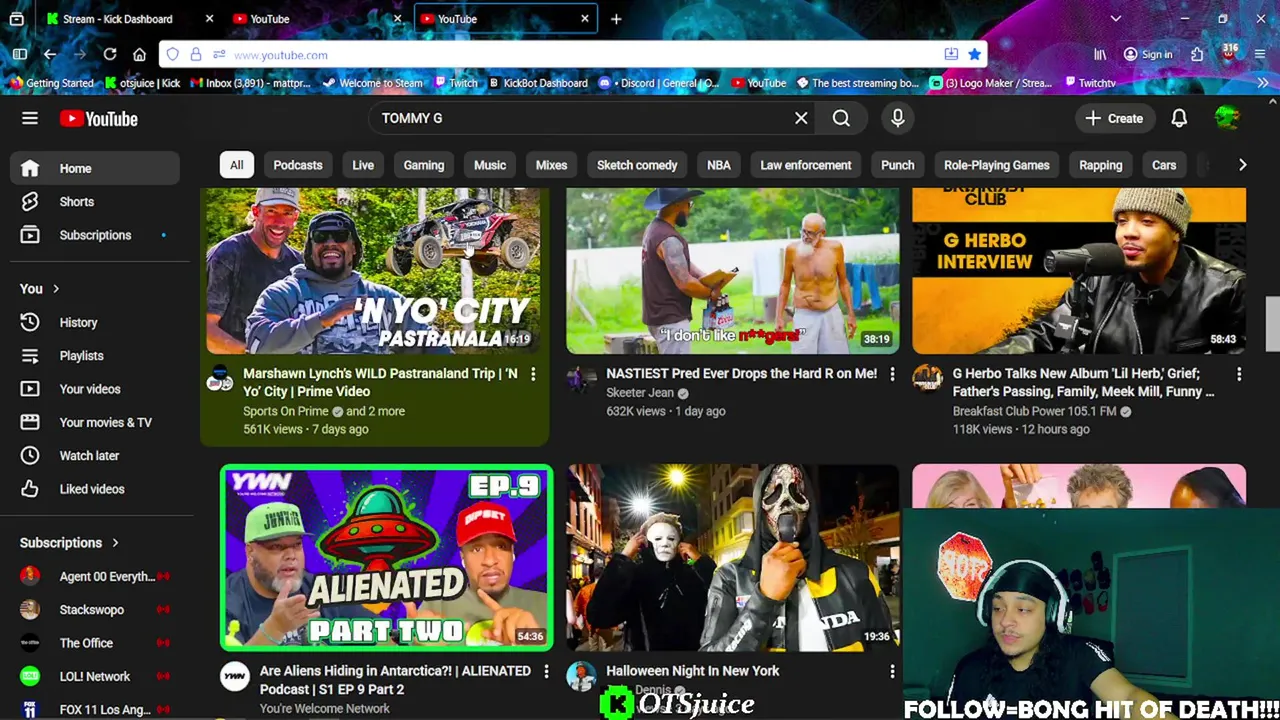Click the Create button
This screenshot has width=1280, height=720.
(1114, 118)
